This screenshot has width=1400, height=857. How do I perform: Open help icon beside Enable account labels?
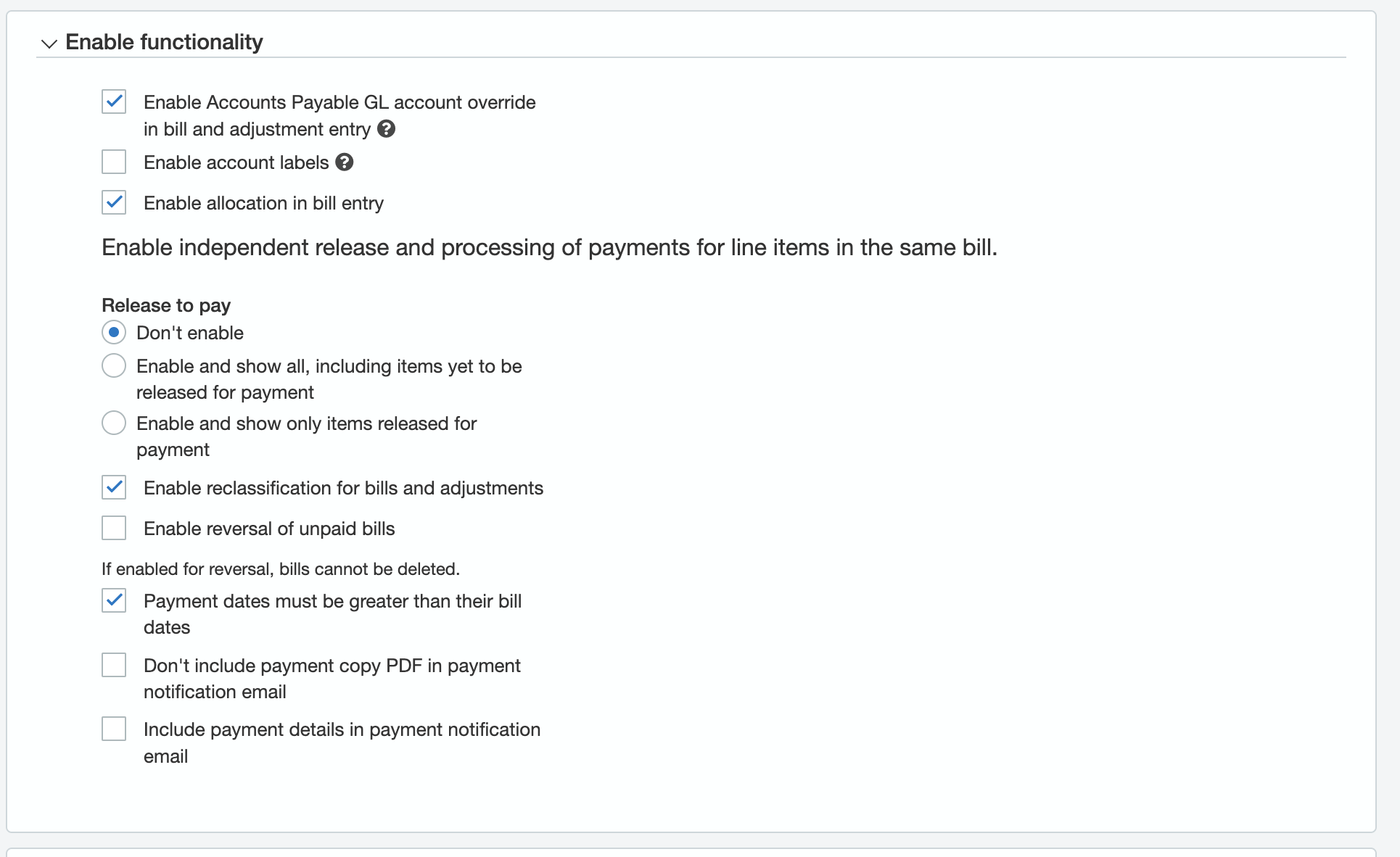point(345,162)
